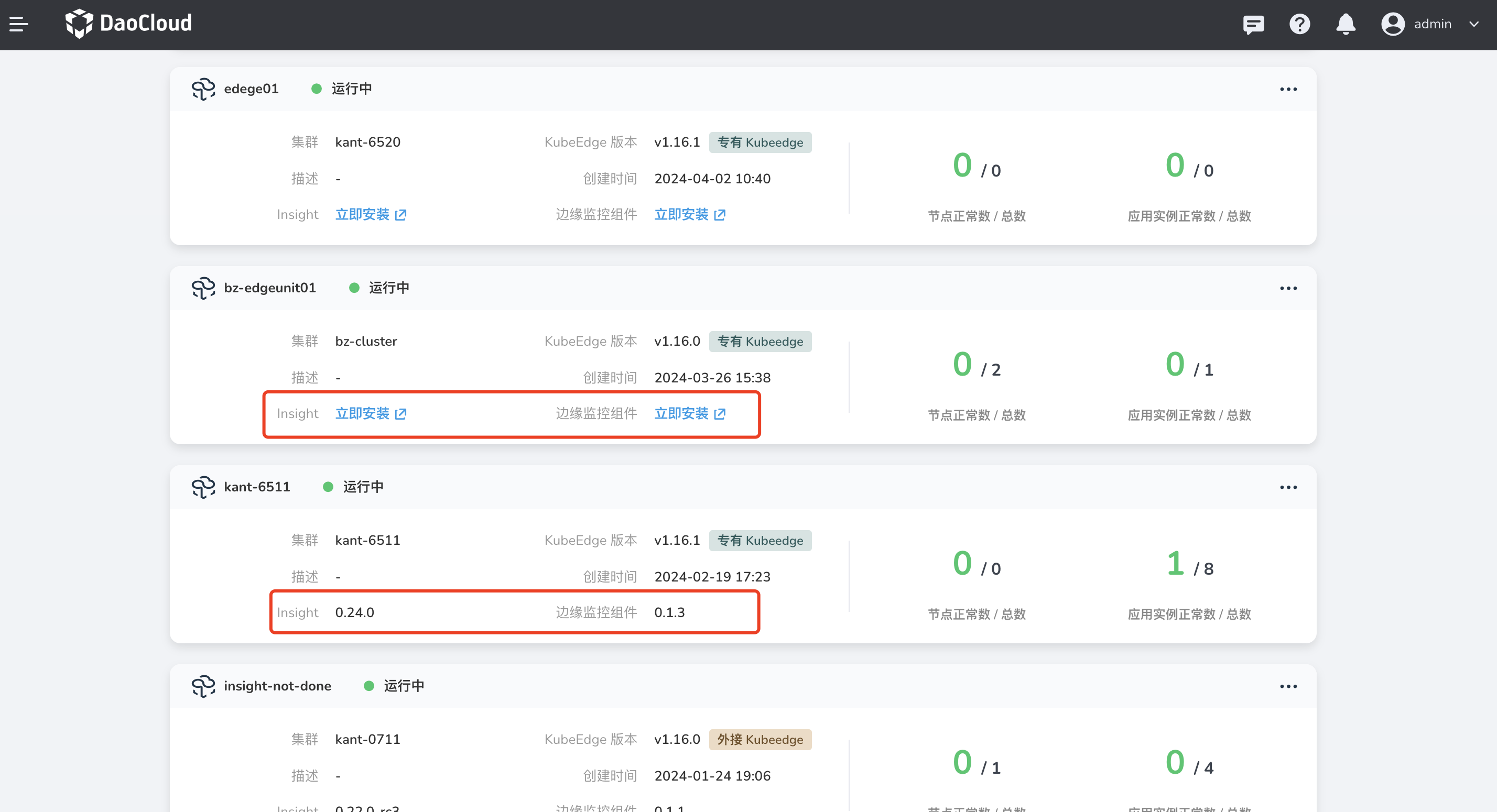The image size is (1497, 812).
Task: Open more options for insight-not-done
Action: click(x=1288, y=687)
